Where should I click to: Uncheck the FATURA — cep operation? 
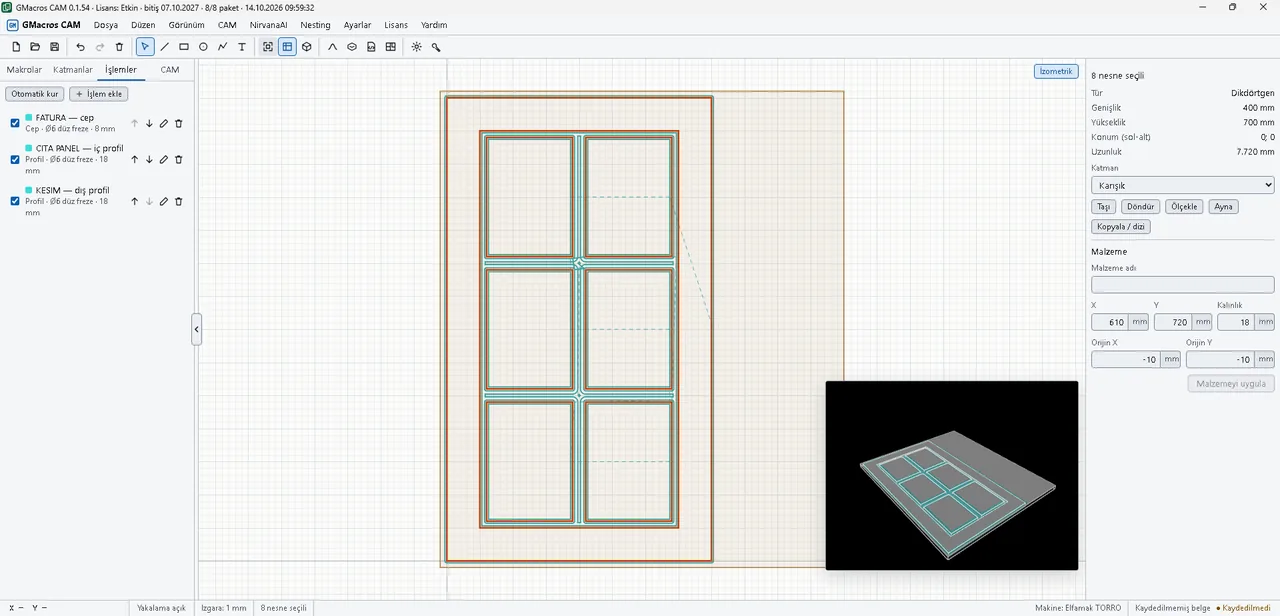15,123
